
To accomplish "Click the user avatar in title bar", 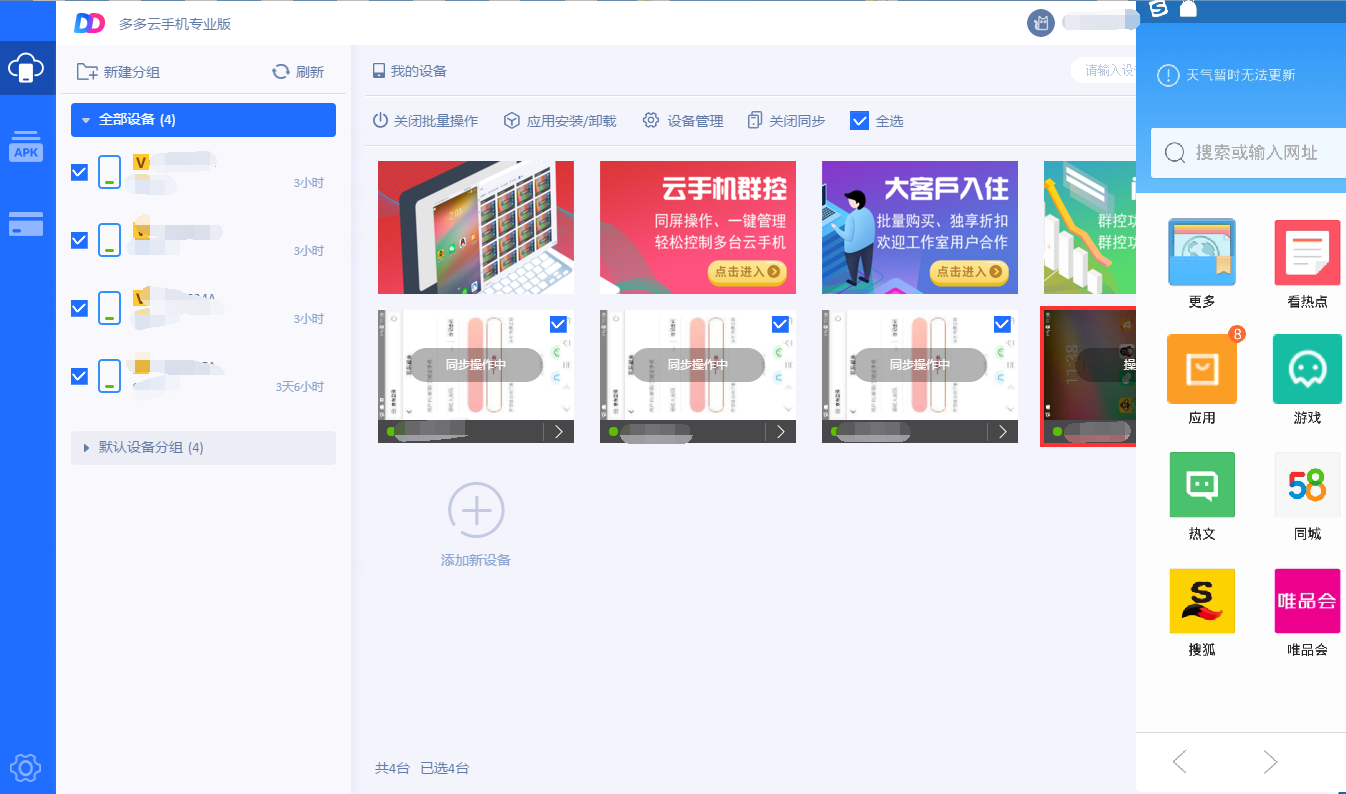I will [x=1041, y=23].
